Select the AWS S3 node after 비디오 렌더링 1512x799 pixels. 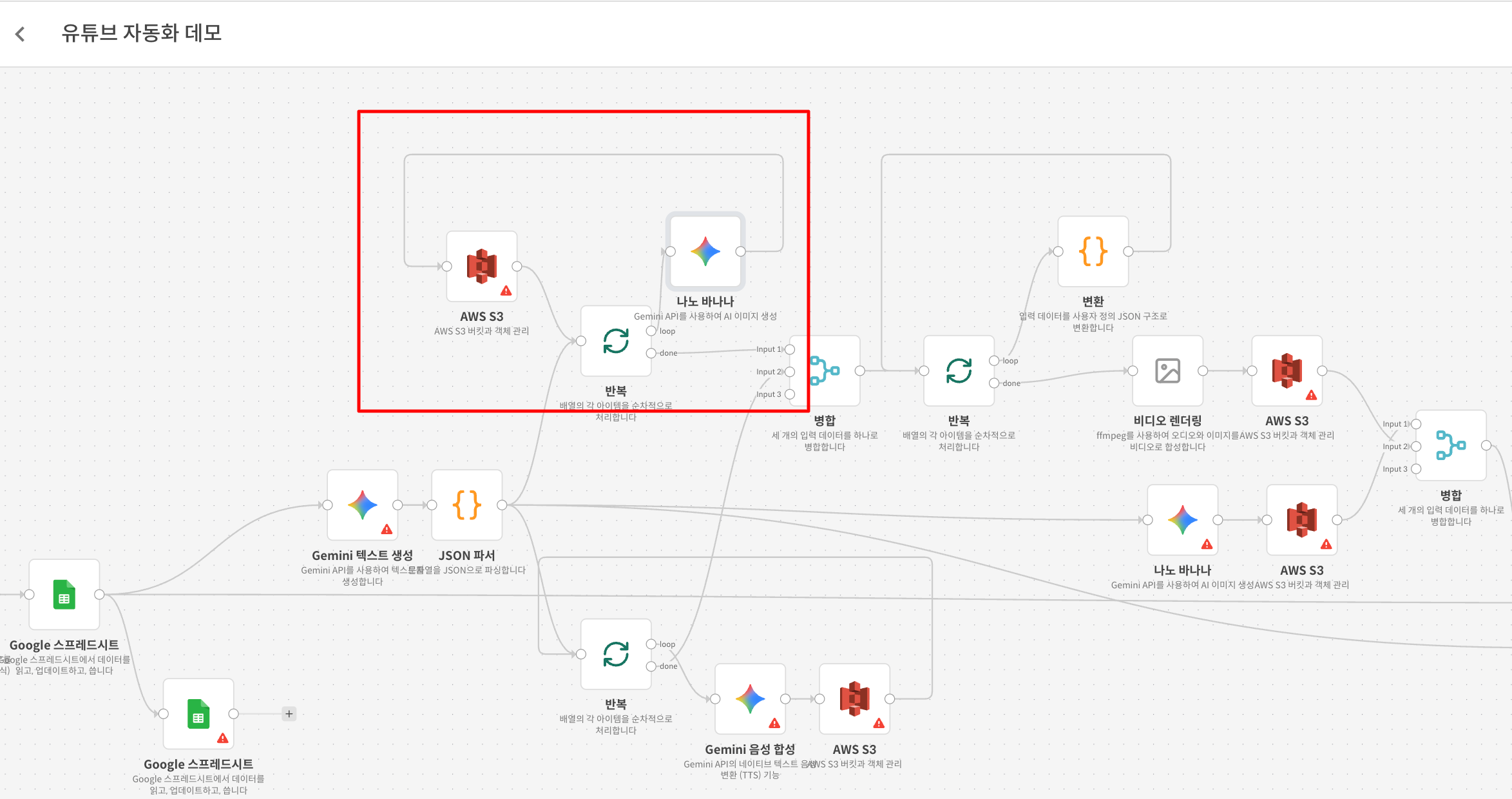(x=1287, y=371)
